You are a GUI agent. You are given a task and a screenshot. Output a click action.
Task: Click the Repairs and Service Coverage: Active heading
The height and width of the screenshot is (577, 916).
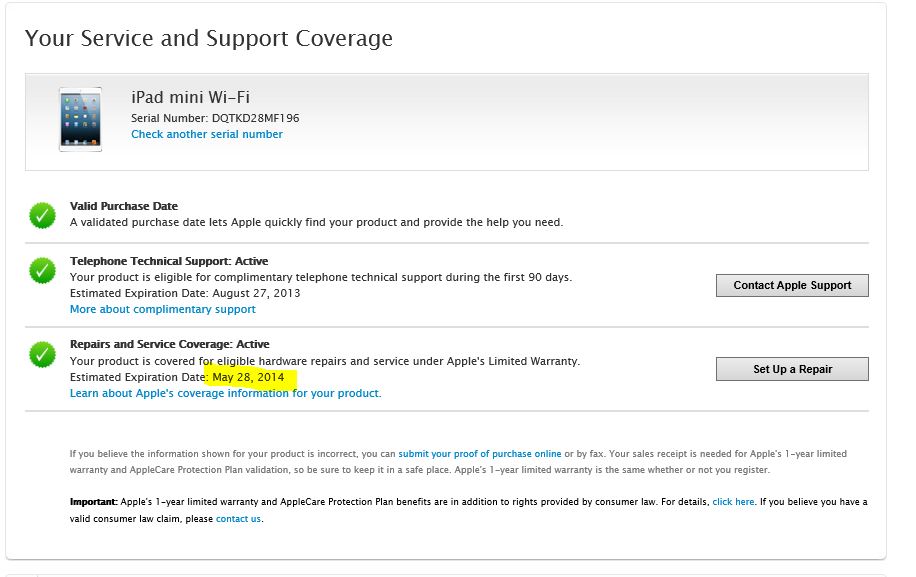point(170,344)
